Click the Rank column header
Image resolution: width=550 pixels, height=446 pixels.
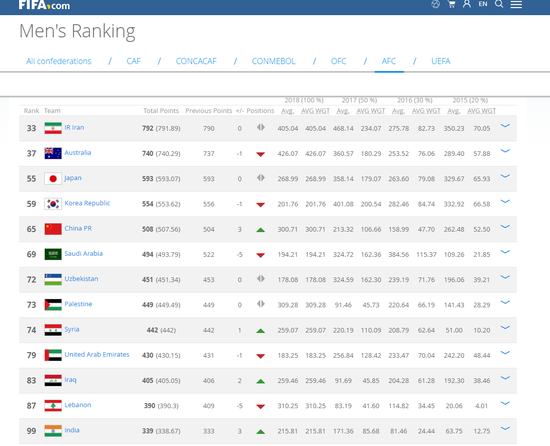[x=31, y=111]
